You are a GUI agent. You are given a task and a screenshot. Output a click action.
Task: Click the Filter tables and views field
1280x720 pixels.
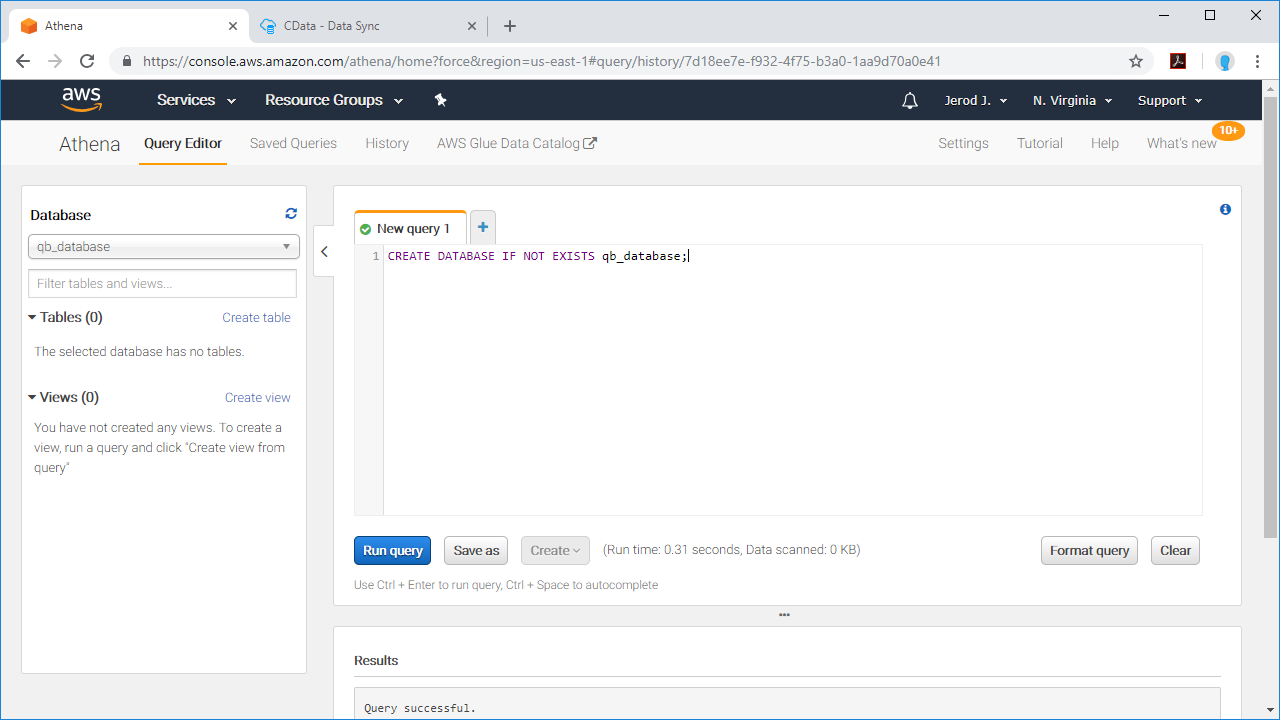pos(163,283)
